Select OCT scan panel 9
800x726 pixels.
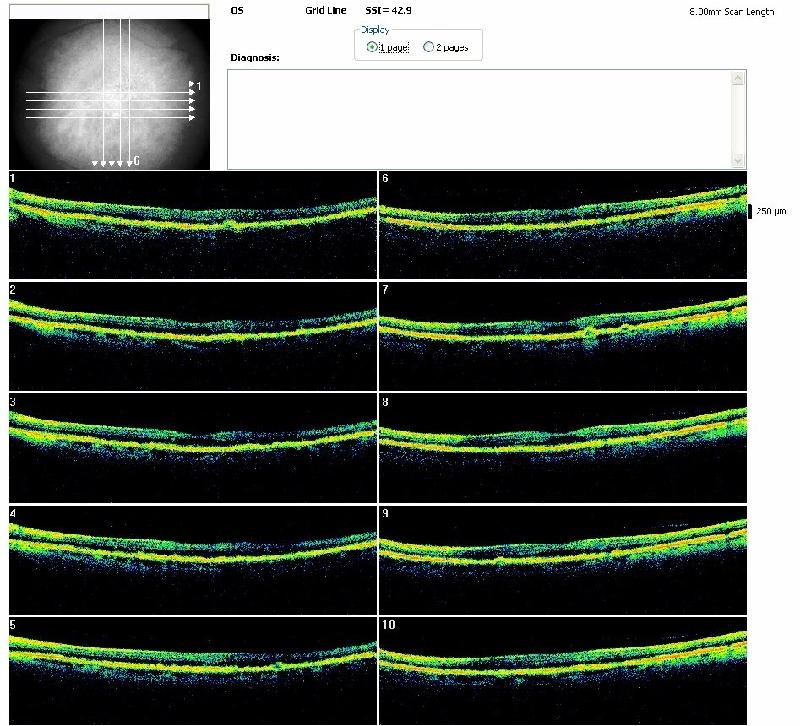(x=563, y=559)
